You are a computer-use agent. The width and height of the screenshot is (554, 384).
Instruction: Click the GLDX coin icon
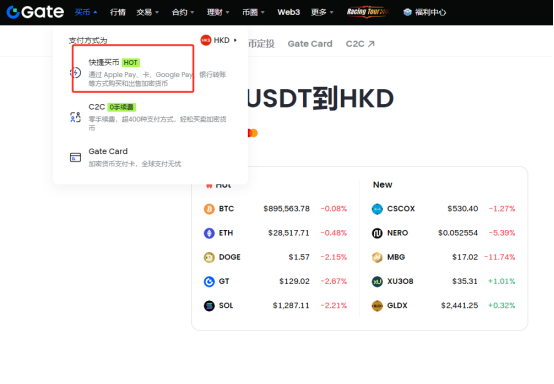377,306
